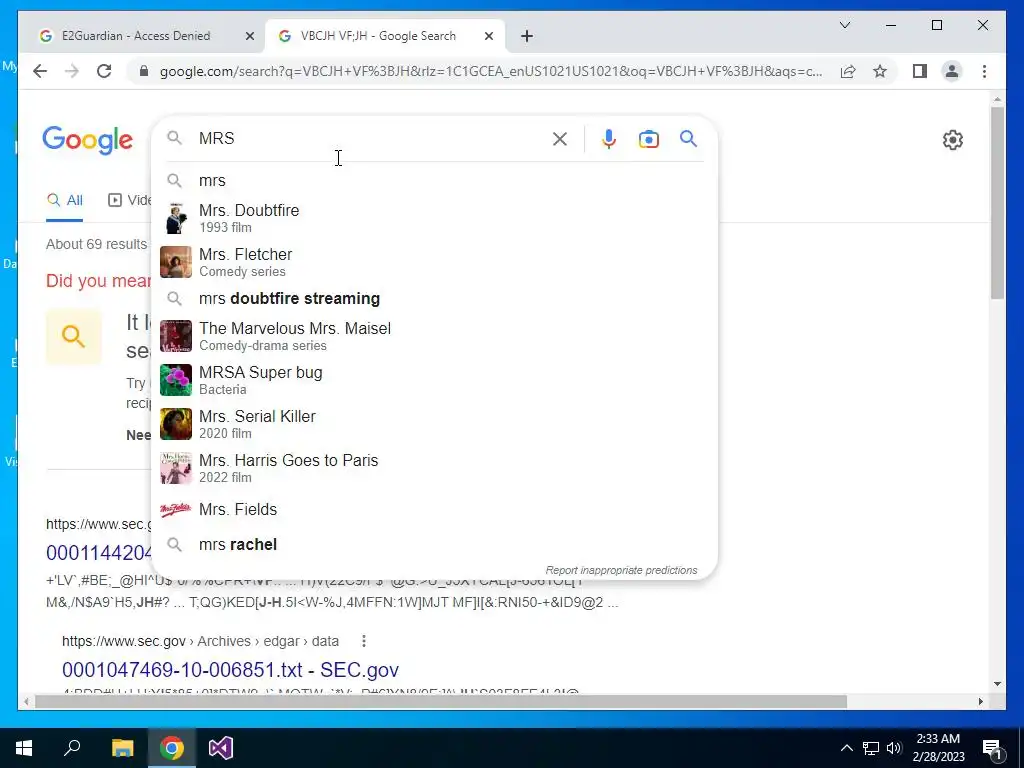Click the right arrow of horizontal scrollbar
Viewport: 1024px width, 768px height.
(x=981, y=702)
